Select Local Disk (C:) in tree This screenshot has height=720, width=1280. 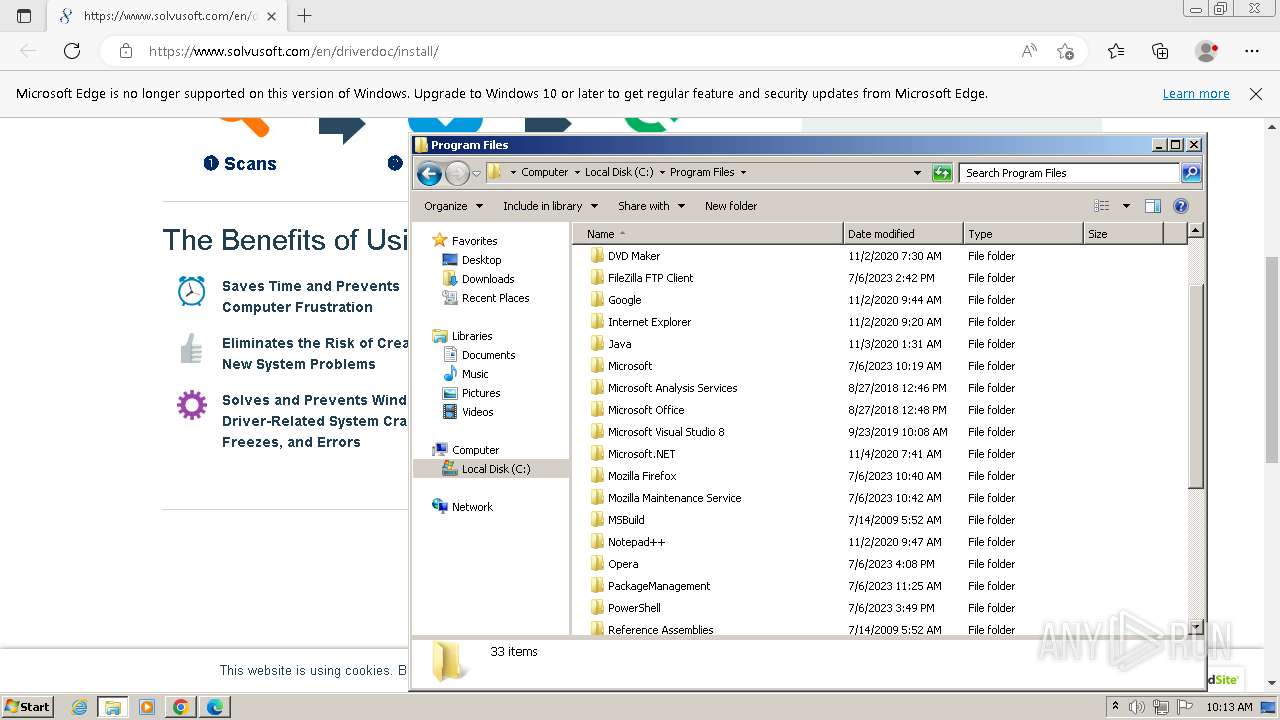coord(496,469)
